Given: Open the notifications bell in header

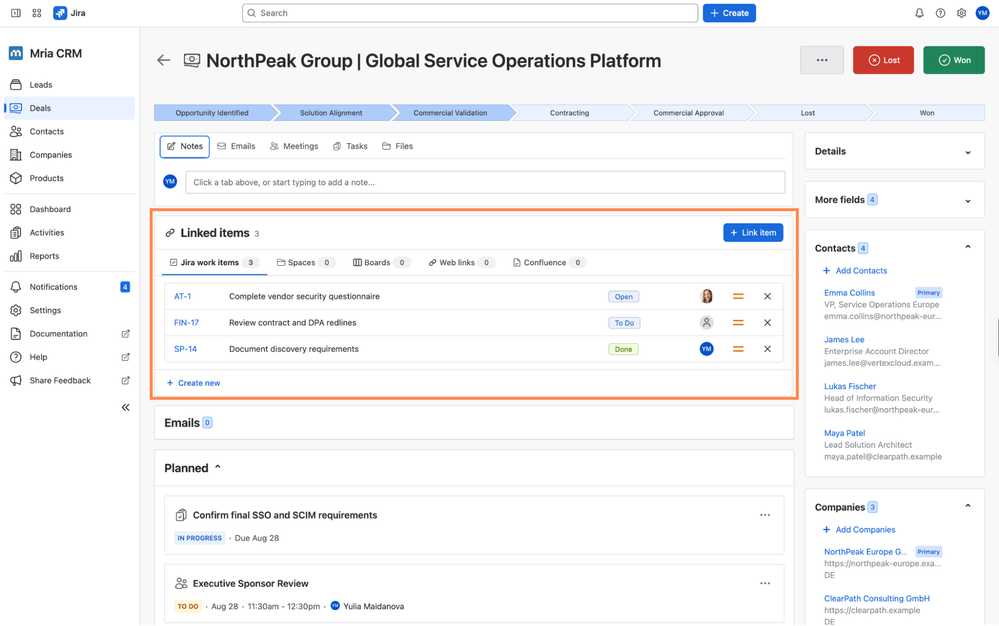Looking at the screenshot, I should pos(919,13).
